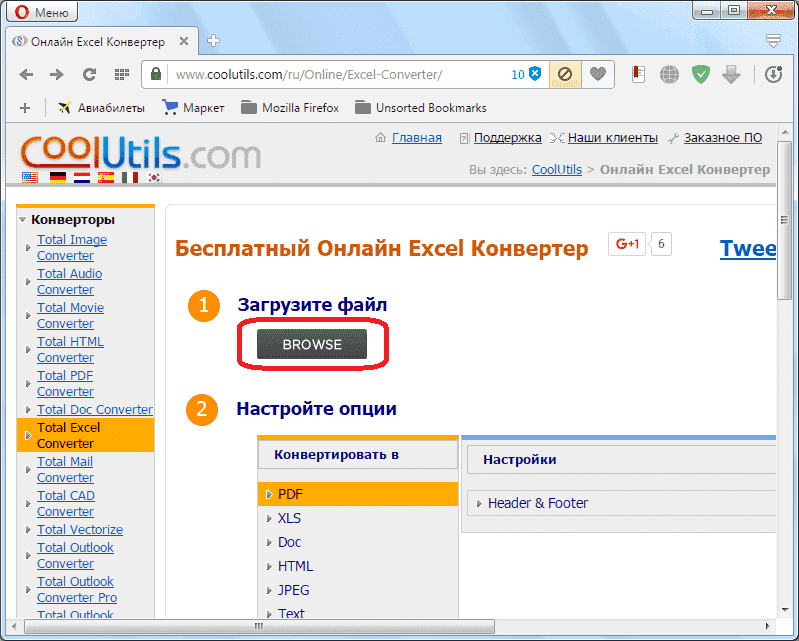Open the Поддержка link
The image size is (799, 641).
point(508,138)
